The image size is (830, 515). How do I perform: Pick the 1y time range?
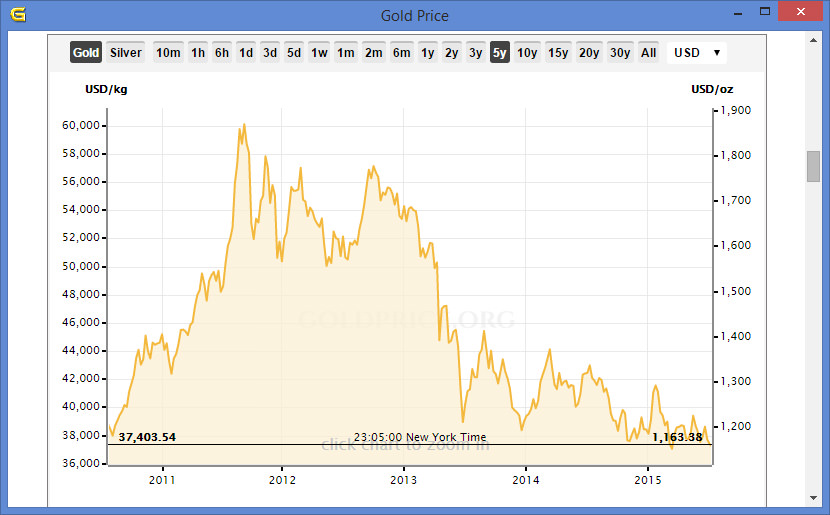click(x=427, y=53)
